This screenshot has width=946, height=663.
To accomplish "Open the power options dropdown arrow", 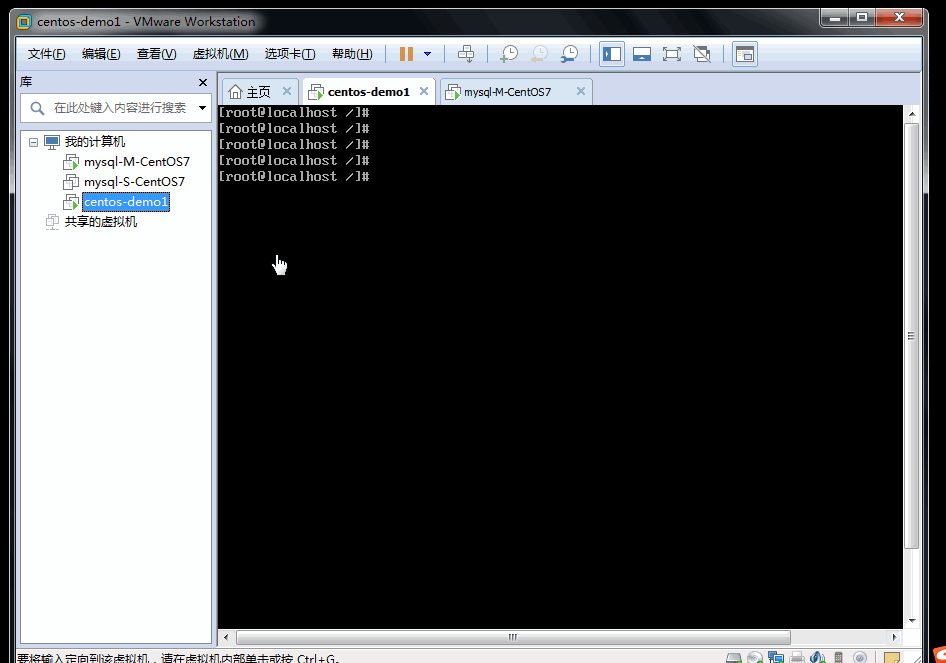I will (x=427, y=54).
